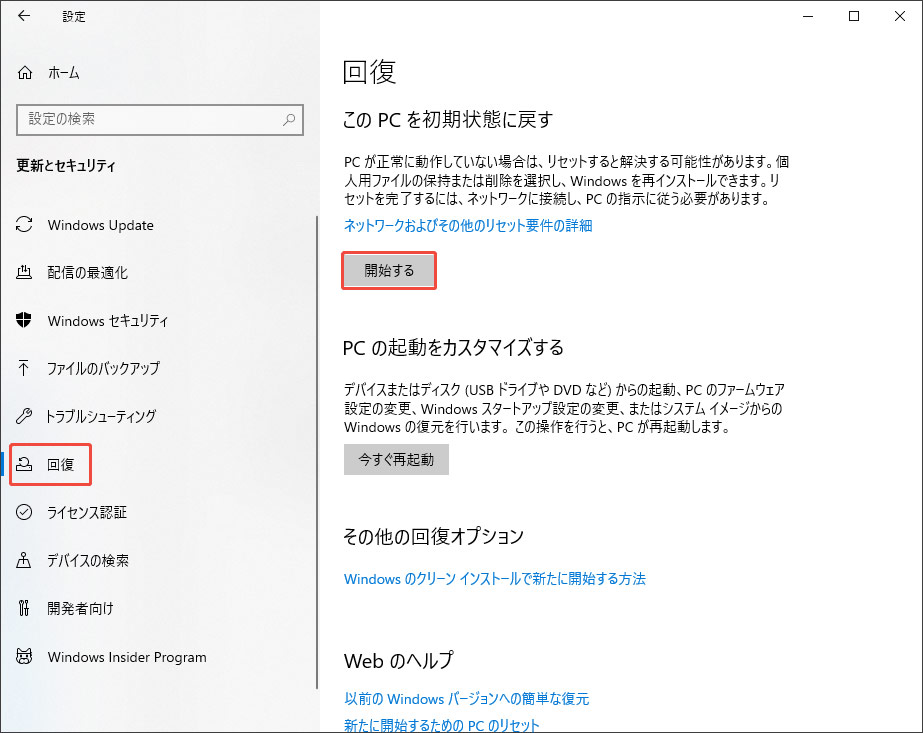Click 今すぐ再起動 for advanced startup
The image size is (923, 733).
click(396, 459)
